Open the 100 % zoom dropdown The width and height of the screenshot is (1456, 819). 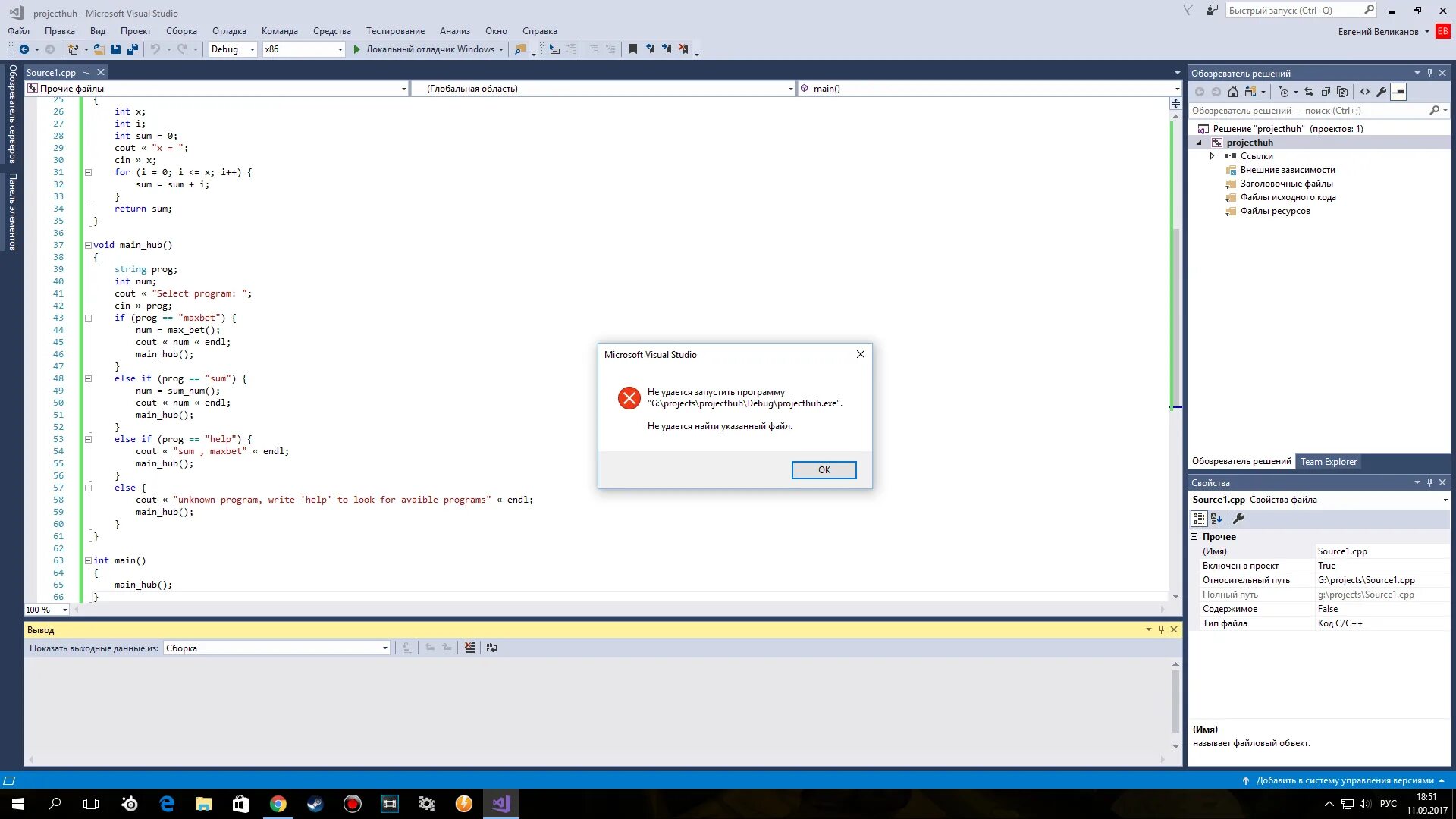click(64, 610)
